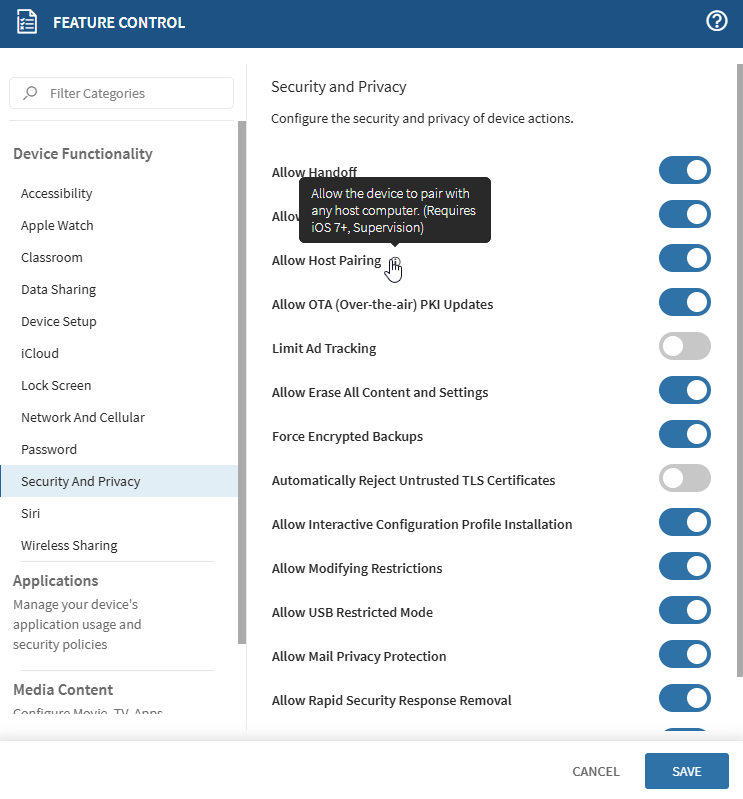Image resolution: width=743 pixels, height=799 pixels.
Task: Toggle Allow USB Restricted Mode
Action: click(x=684, y=611)
